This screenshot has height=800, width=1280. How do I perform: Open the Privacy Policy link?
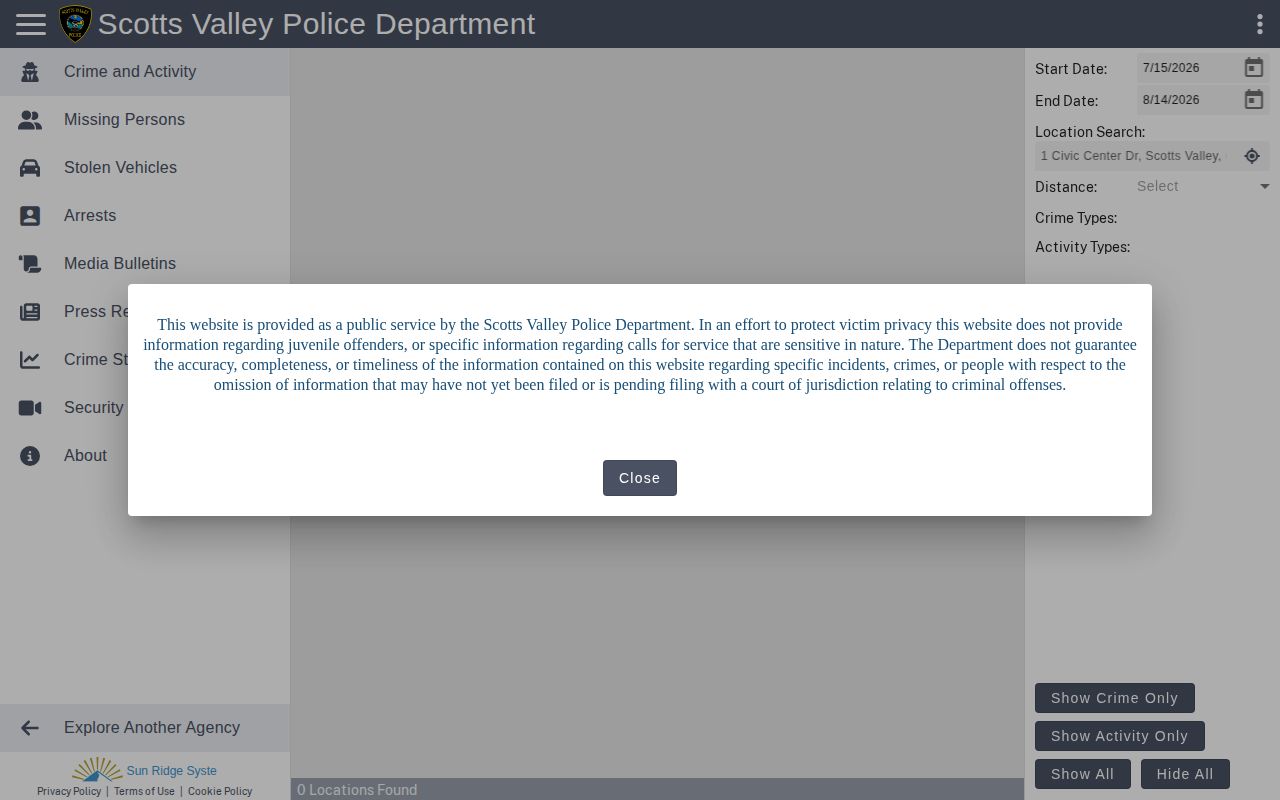[x=69, y=791]
